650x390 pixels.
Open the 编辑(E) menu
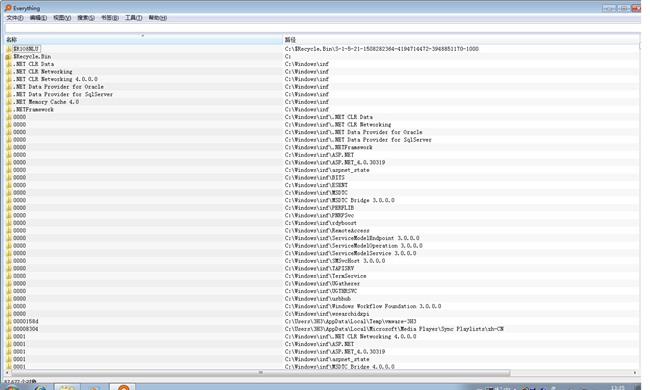pyautogui.click(x=38, y=18)
